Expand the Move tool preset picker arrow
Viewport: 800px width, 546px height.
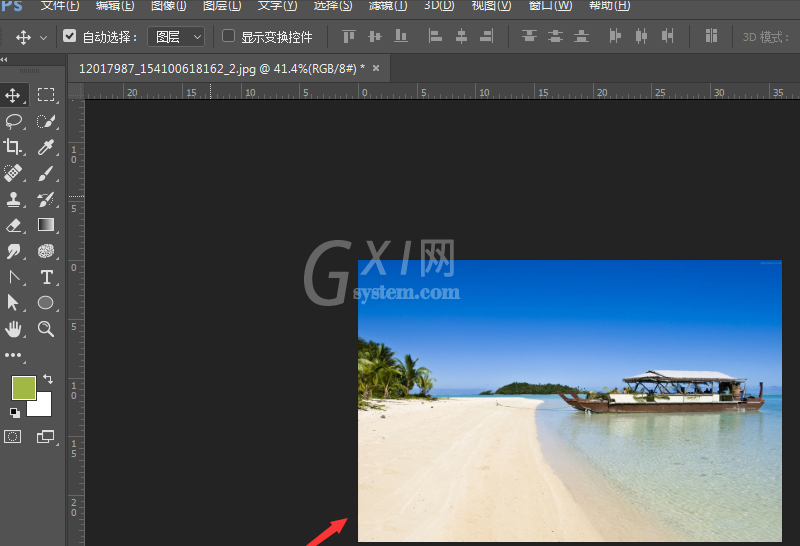click(43, 38)
